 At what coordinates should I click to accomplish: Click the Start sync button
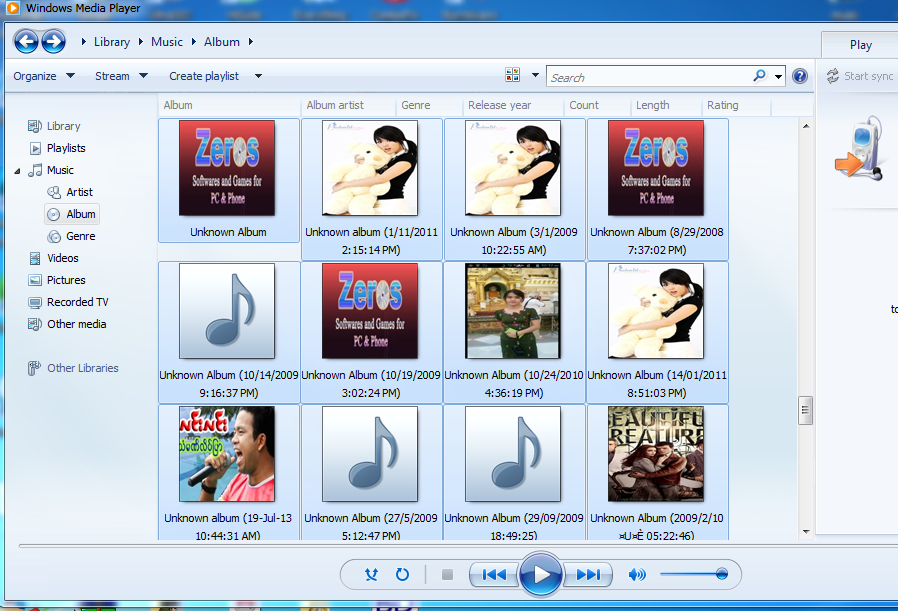860,76
